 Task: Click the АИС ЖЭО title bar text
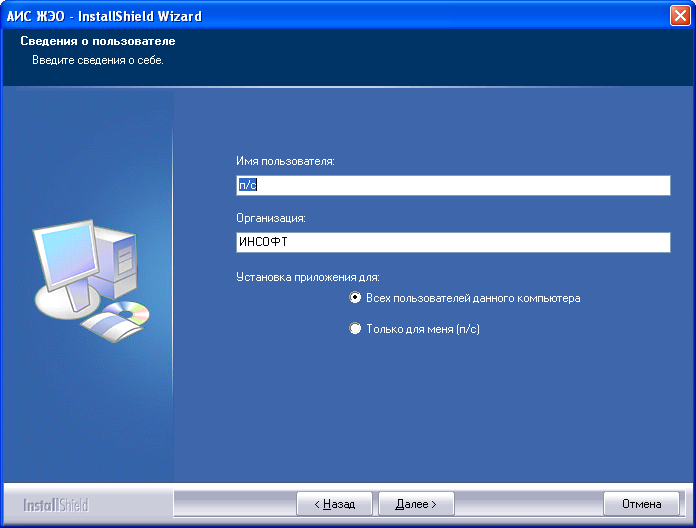104,16
